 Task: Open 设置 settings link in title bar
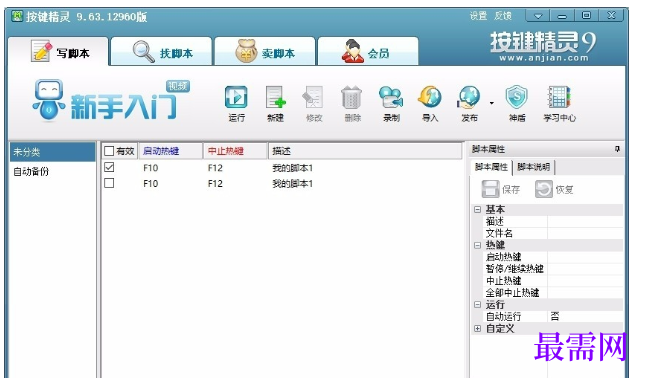pos(478,16)
